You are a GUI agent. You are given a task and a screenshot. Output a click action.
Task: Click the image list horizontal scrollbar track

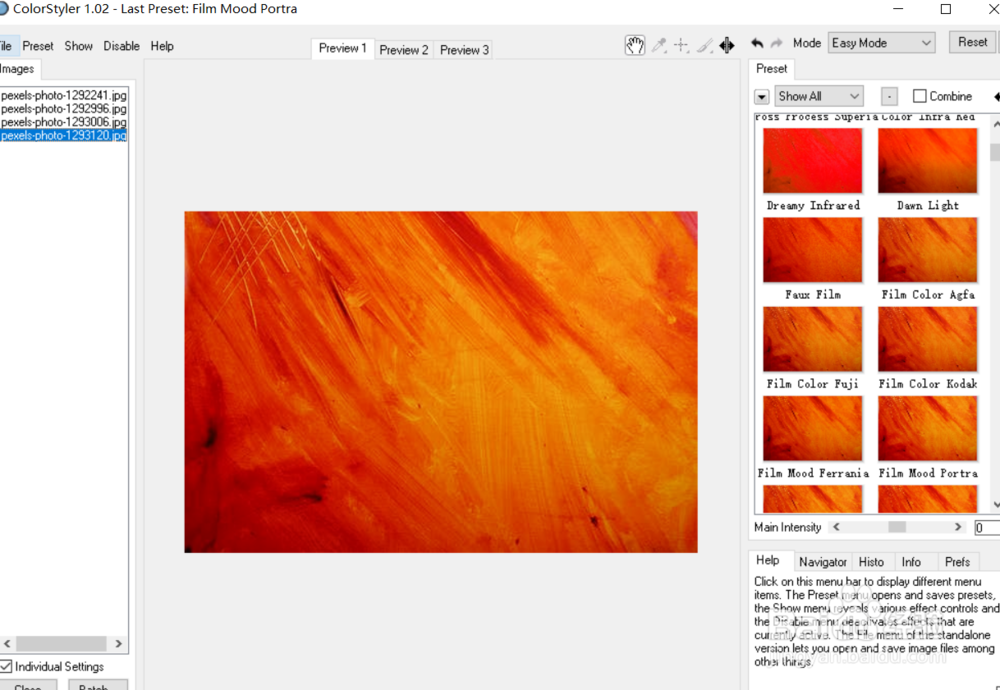[x=61, y=643]
